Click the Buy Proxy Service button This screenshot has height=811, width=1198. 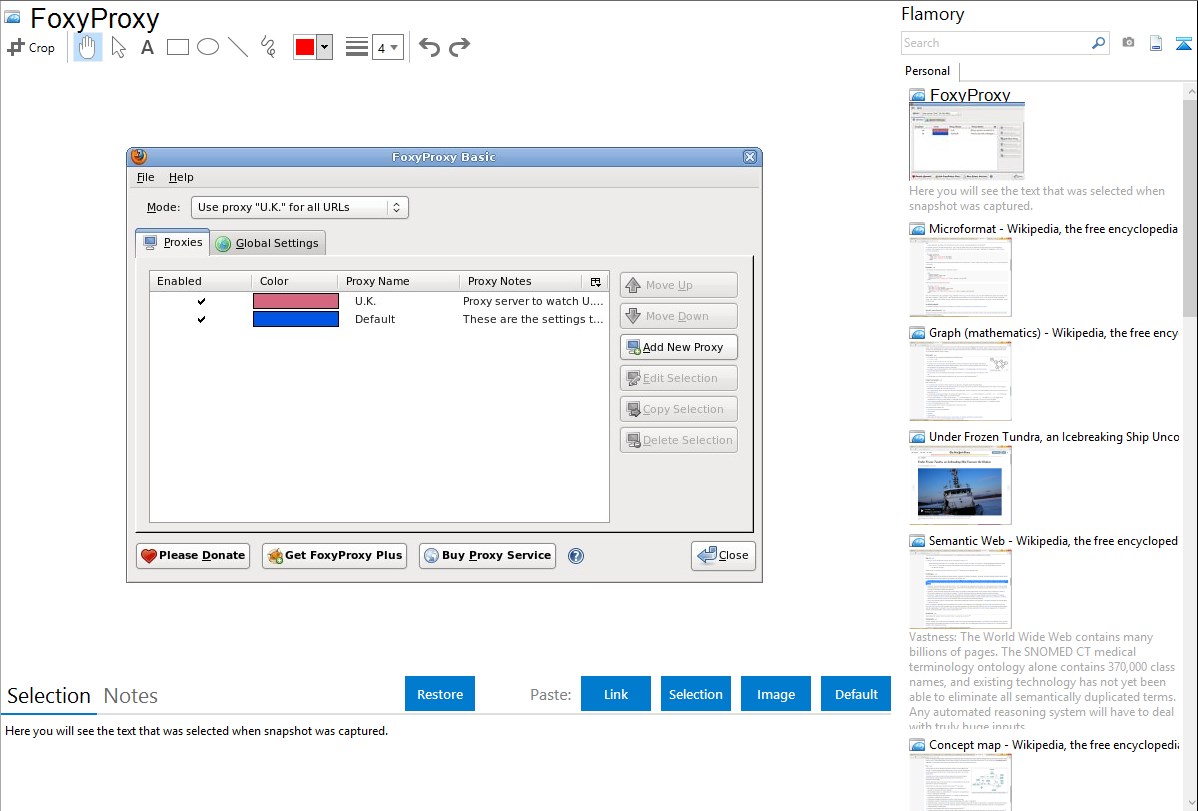click(x=487, y=556)
